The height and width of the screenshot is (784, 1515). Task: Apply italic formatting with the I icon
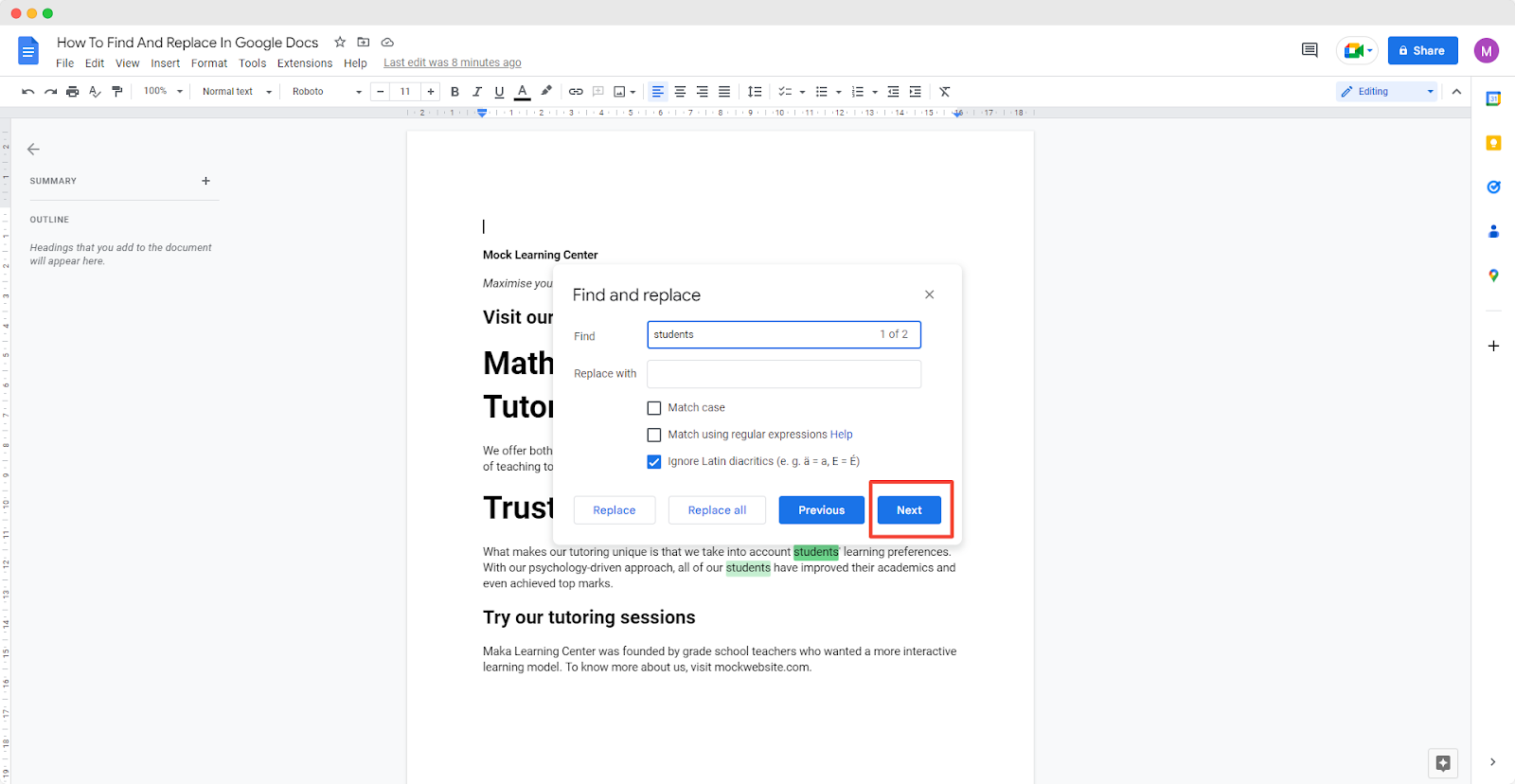click(477, 92)
